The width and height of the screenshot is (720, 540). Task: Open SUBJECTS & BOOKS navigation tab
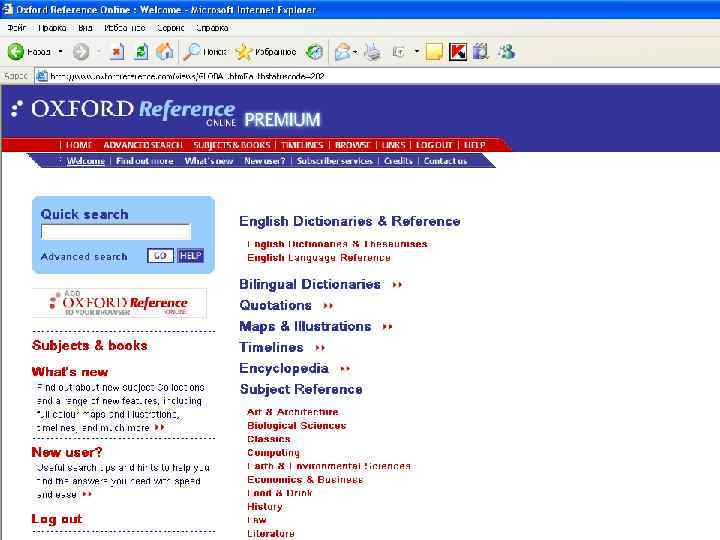(x=231, y=145)
